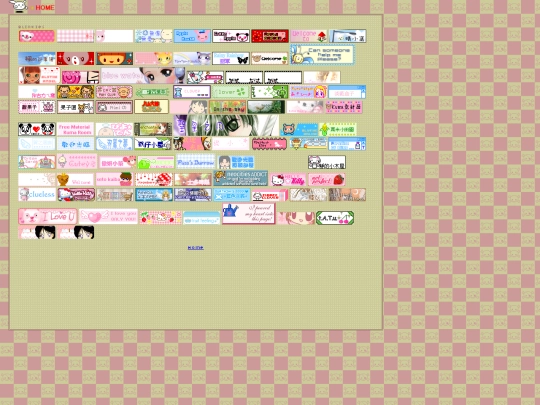Click the t.A.T.u cherry banner
Screen dimensions: 540x405
[x=335, y=218]
